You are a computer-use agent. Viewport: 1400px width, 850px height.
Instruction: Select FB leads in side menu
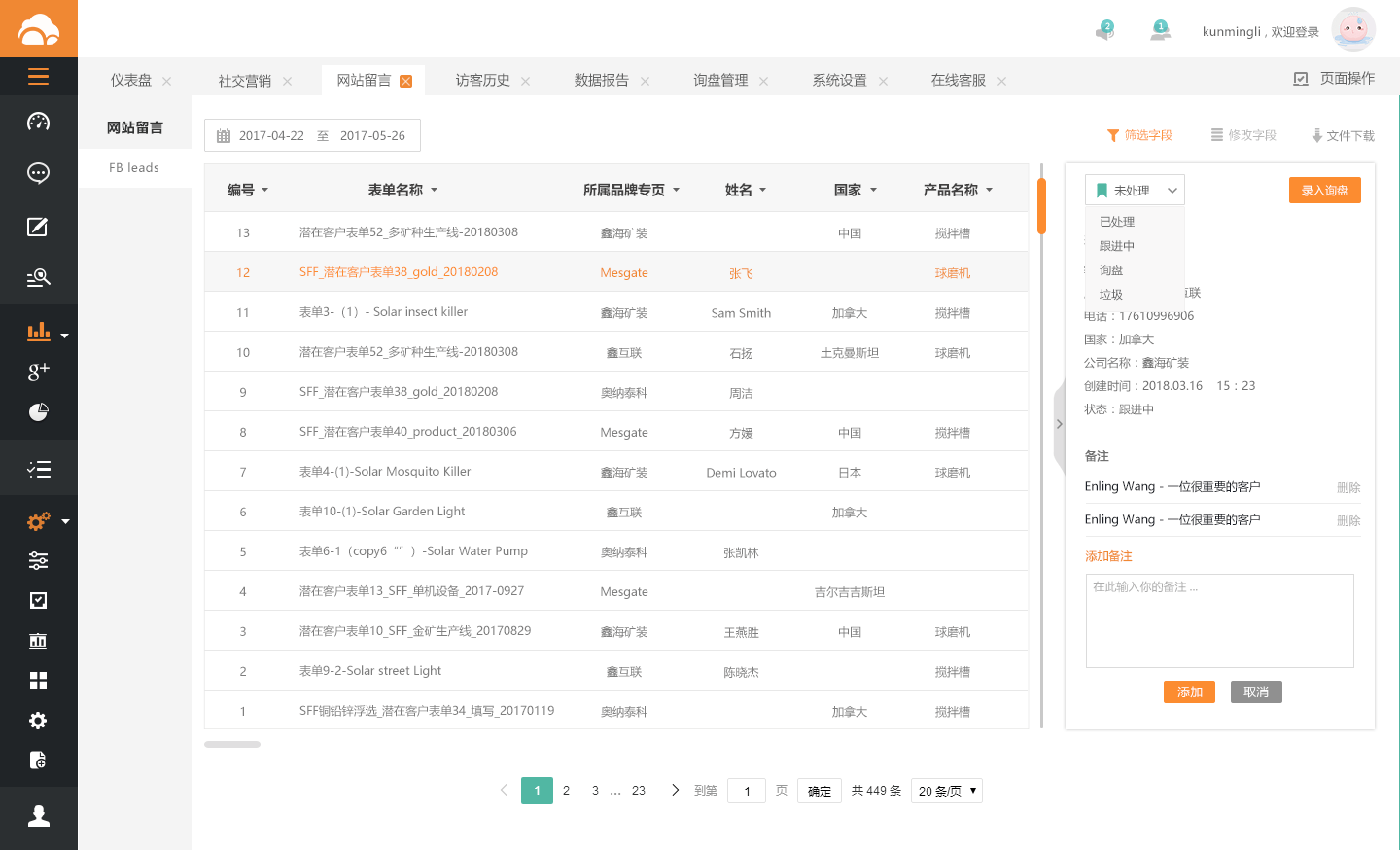pyautogui.click(x=134, y=168)
